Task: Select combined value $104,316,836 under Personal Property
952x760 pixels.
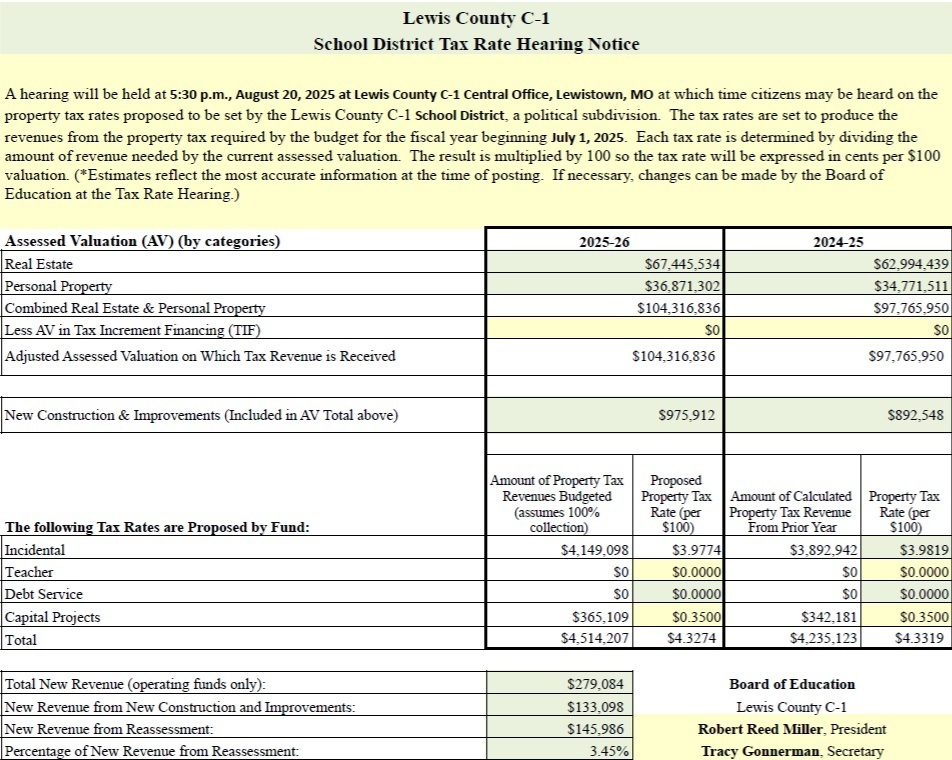Action: tap(678, 308)
